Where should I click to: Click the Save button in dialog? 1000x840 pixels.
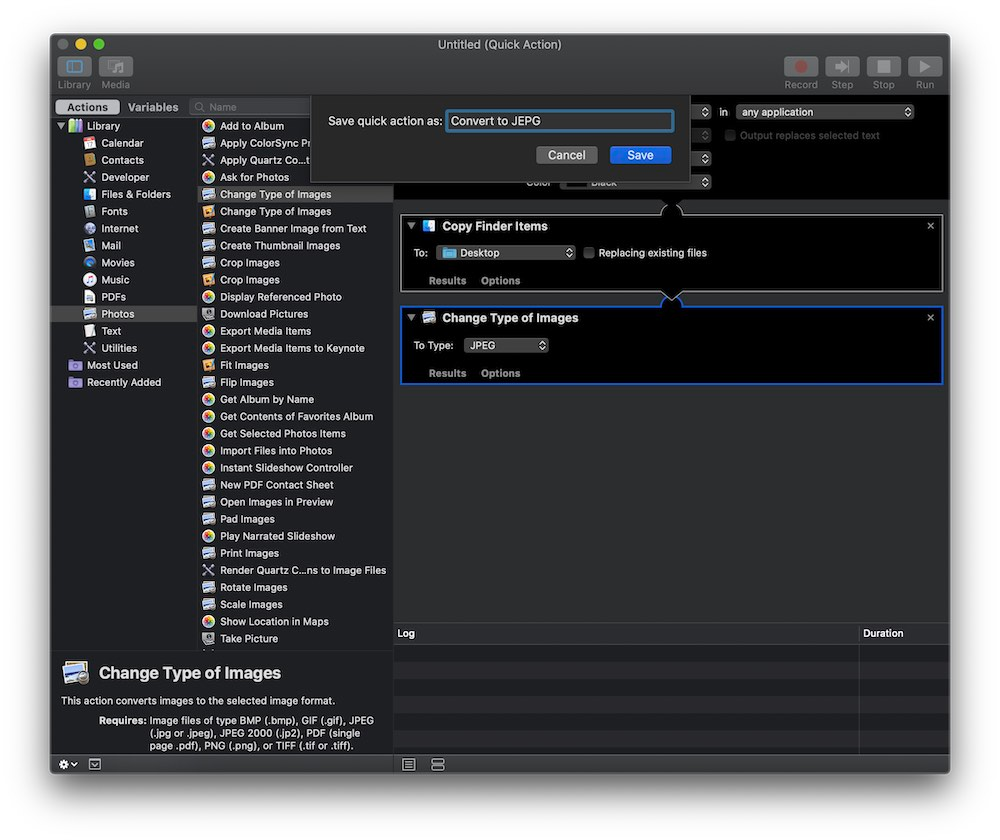tap(640, 155)
